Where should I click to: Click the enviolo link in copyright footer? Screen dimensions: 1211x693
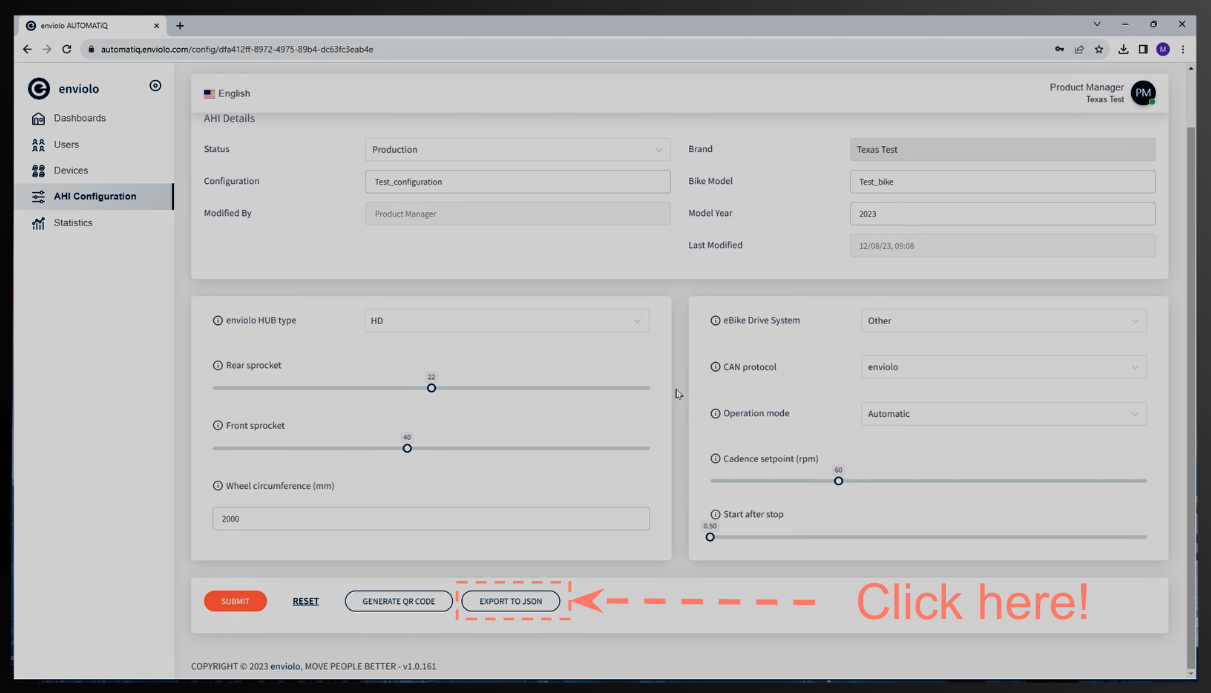point(286,666)
